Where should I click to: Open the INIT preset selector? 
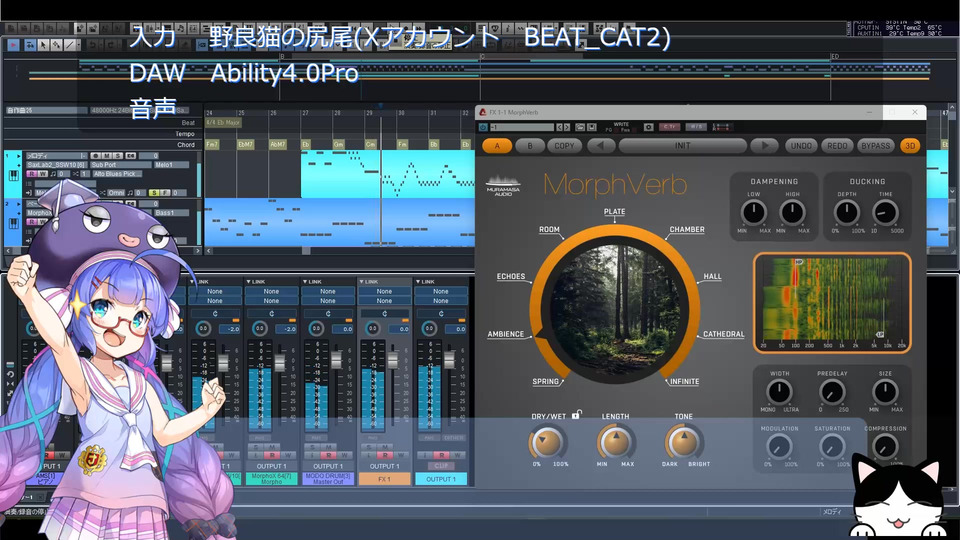pos(683,146)
